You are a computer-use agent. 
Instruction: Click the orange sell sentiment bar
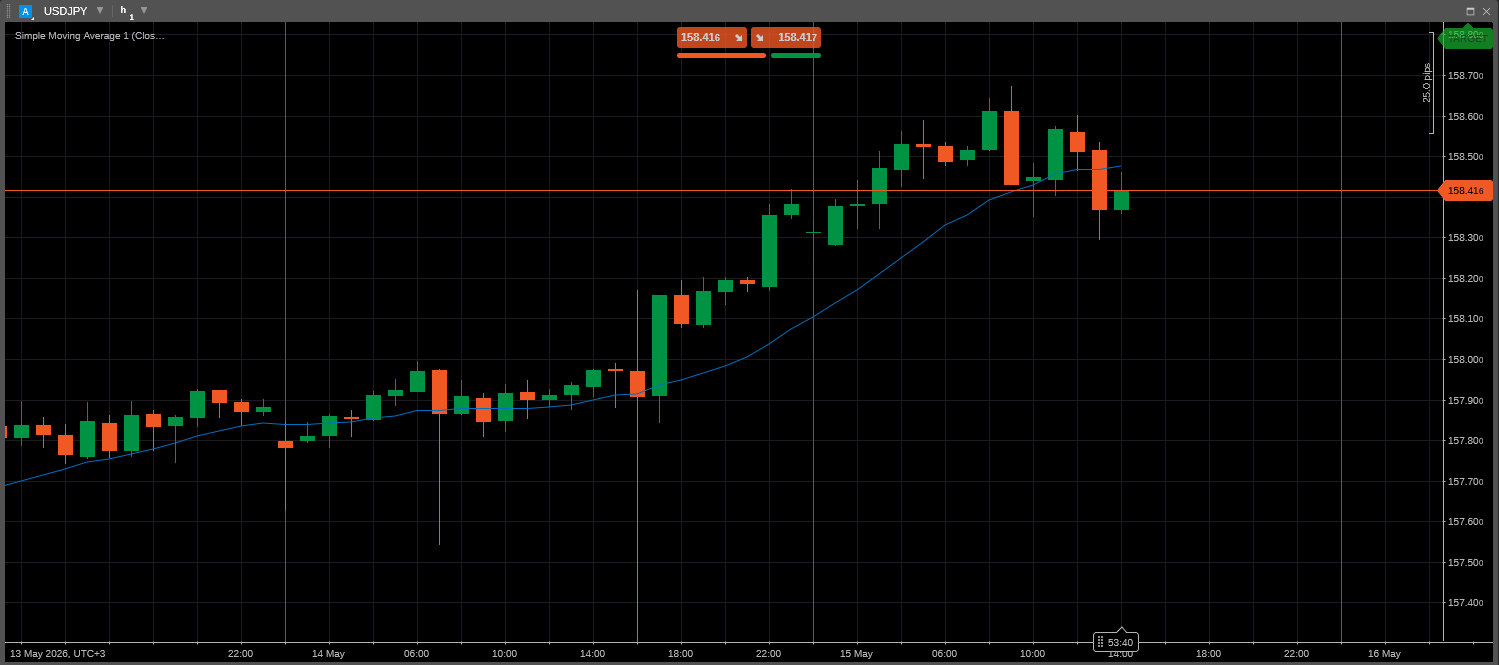(x=721, y=56)
